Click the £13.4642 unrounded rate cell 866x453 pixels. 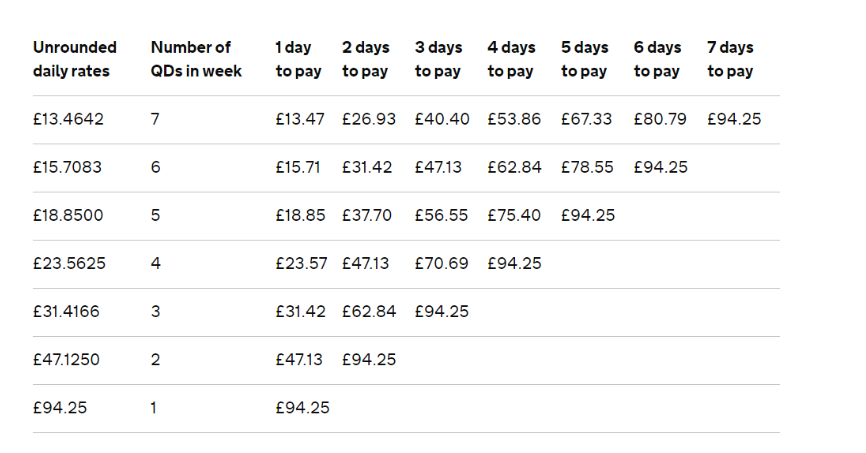(68, 119)
